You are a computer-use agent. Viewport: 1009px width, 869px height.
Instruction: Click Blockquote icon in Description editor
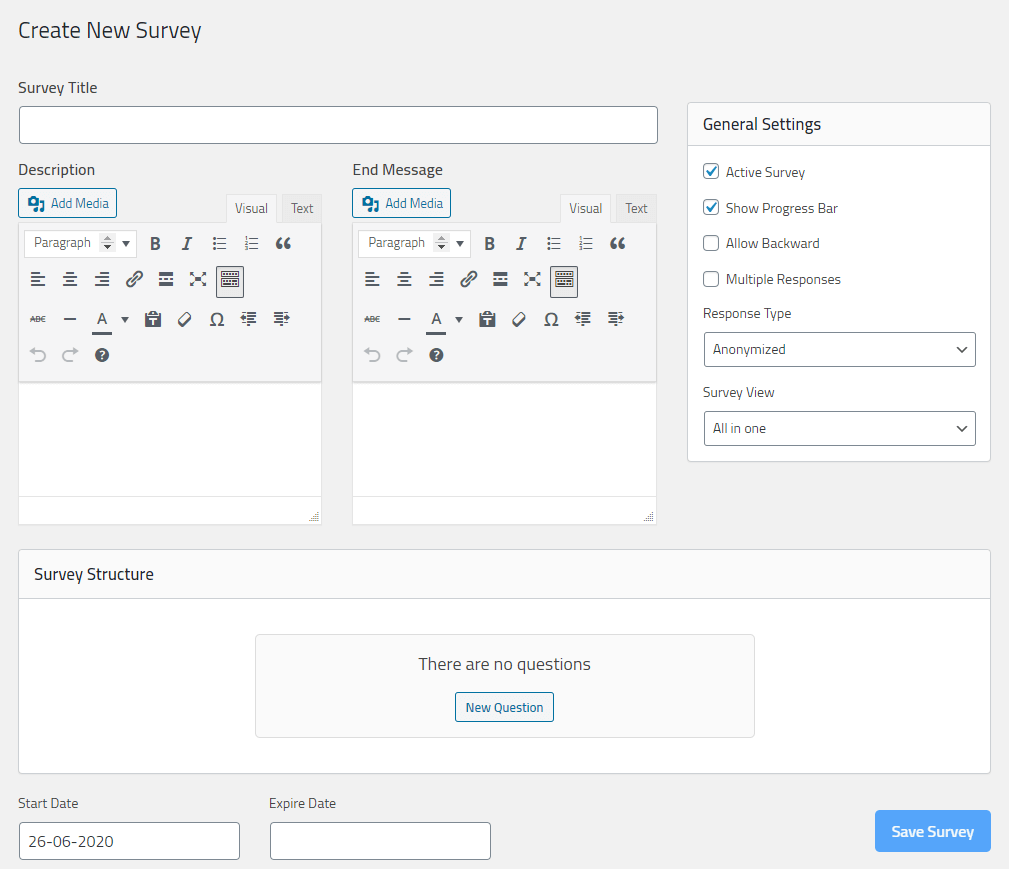click(x=283, y=243)
